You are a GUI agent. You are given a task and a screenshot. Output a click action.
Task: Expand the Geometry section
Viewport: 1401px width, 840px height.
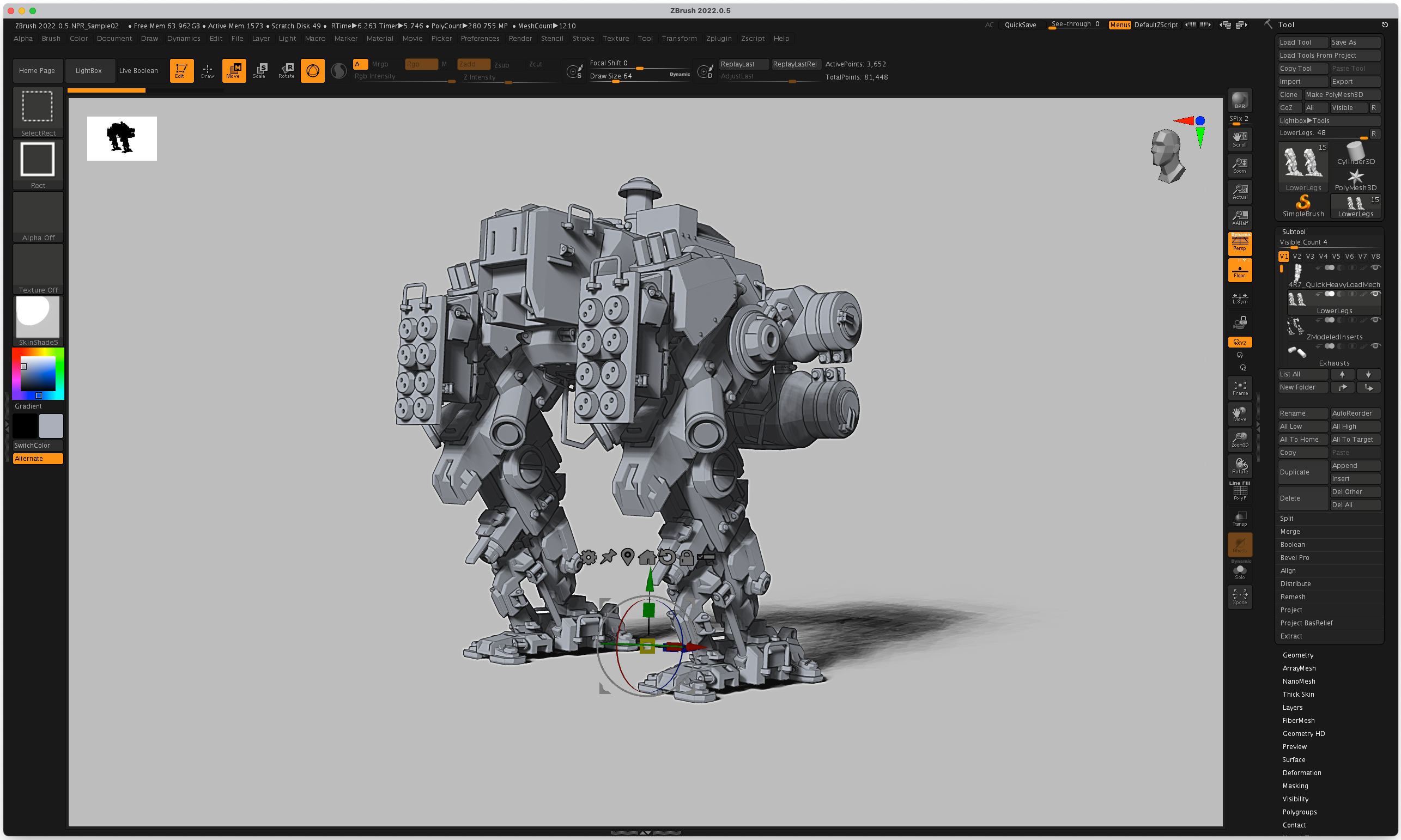1297,655
